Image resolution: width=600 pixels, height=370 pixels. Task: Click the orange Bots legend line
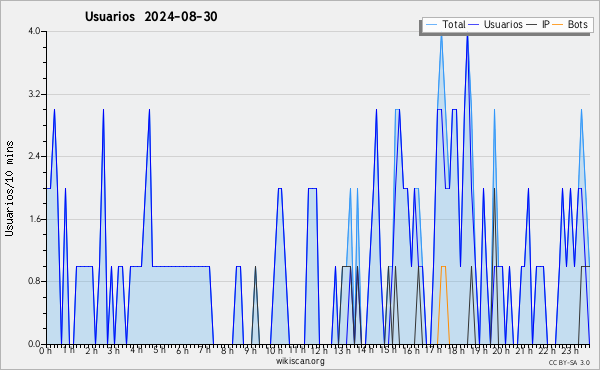tap(558, 25)
